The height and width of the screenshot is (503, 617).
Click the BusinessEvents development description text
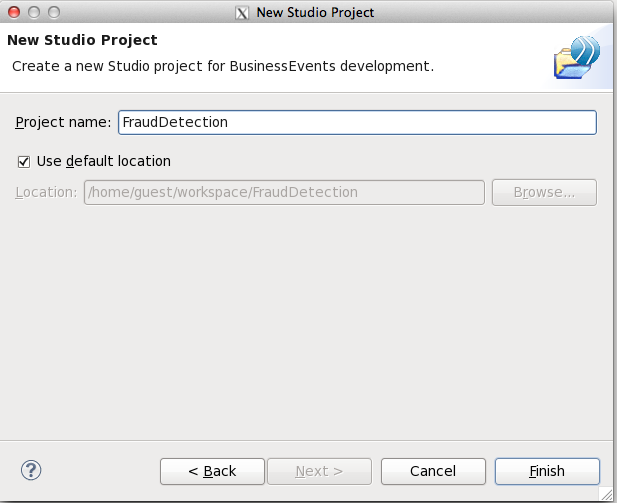[223, 66]
